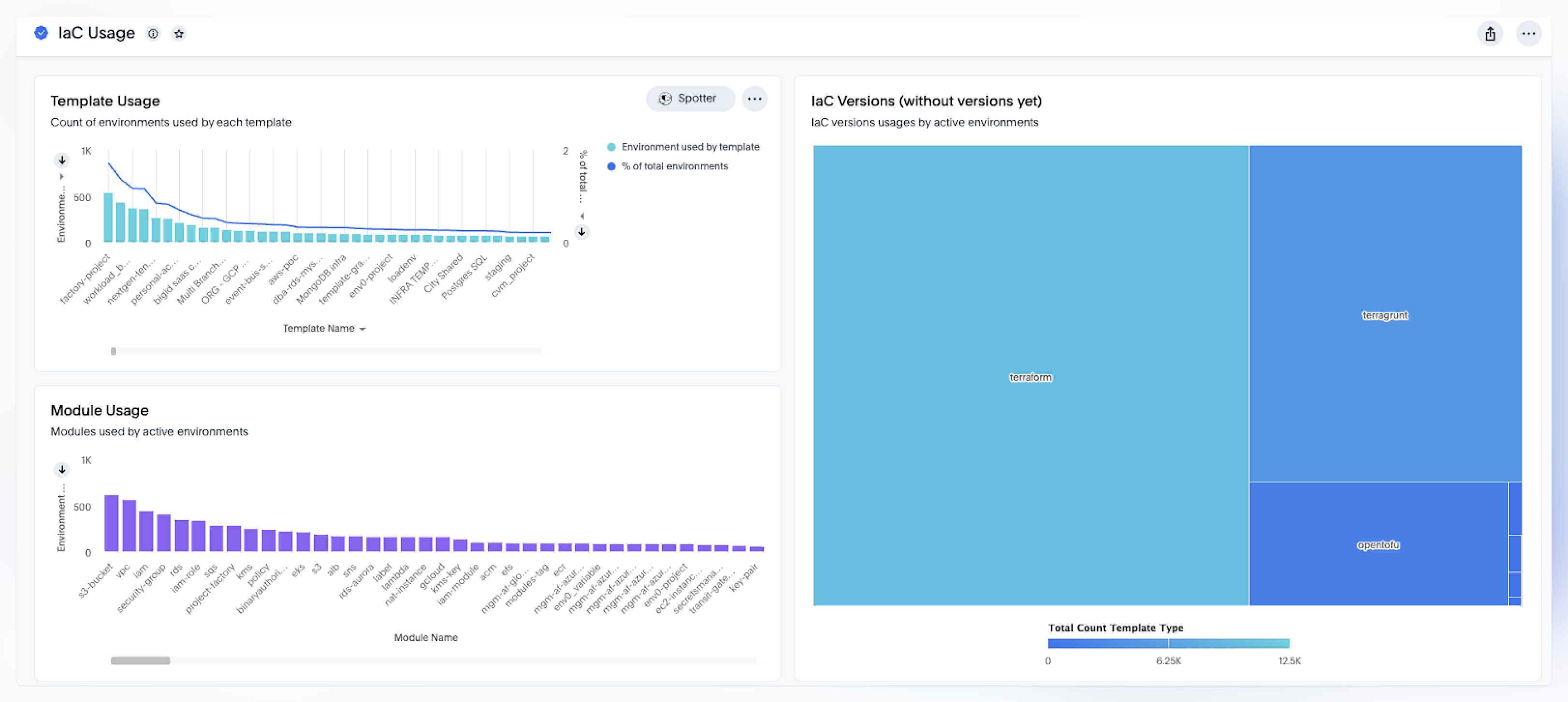This screenshot has width=1568, height=702.
Task: Click the iam-module axis label
Action: (x=458, y=585)
